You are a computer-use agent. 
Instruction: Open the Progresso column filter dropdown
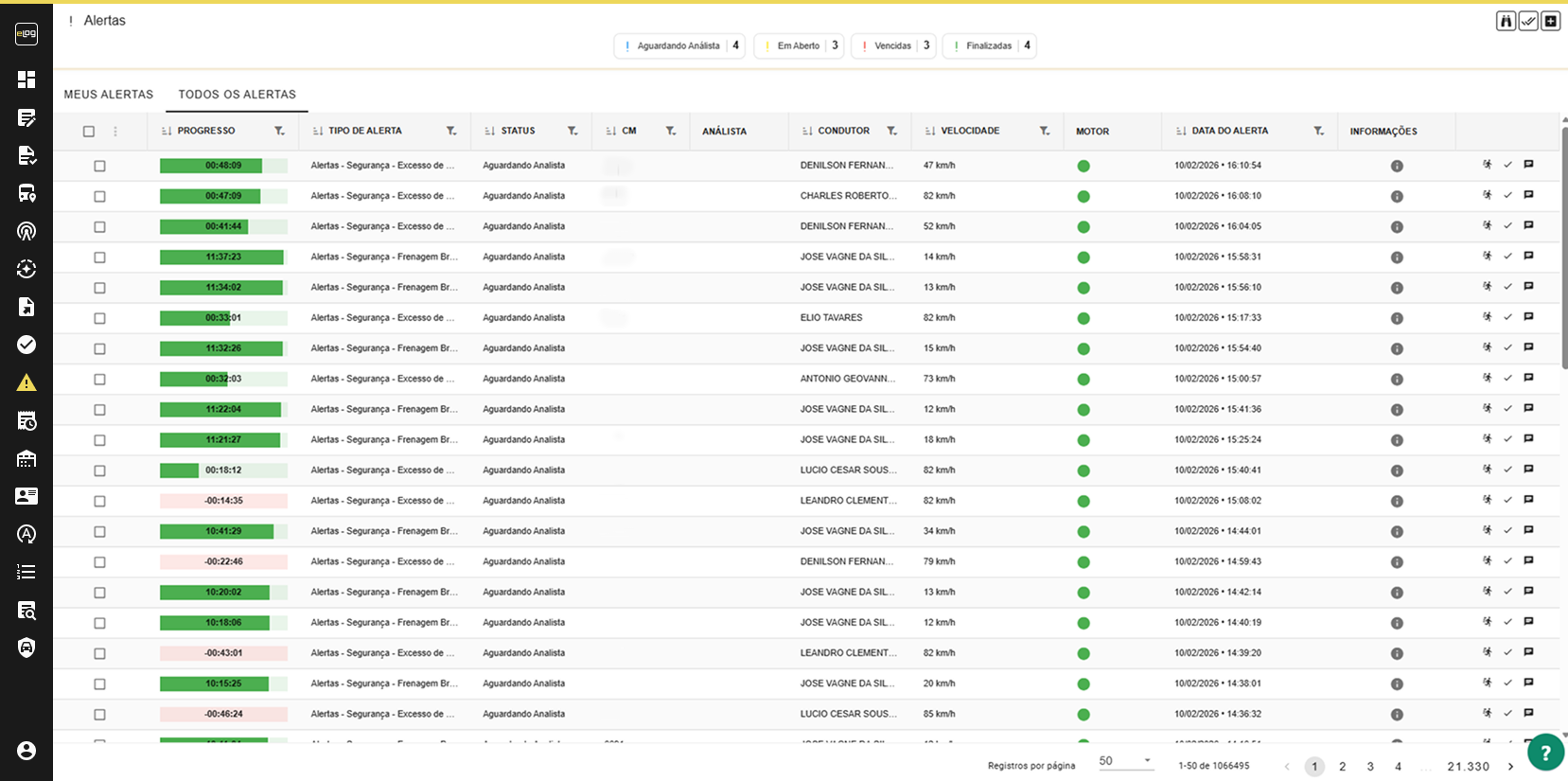279,131
